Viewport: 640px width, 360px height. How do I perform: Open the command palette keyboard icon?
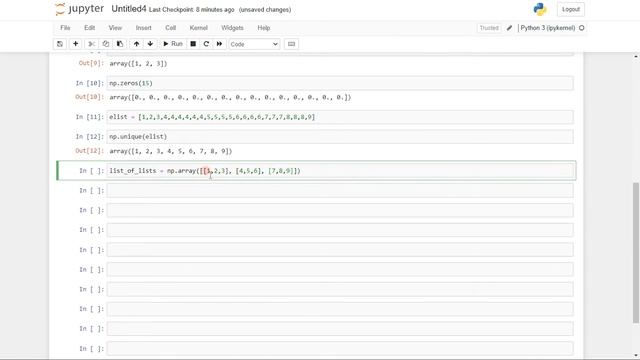pyautogui.click(x=291, y=44)
